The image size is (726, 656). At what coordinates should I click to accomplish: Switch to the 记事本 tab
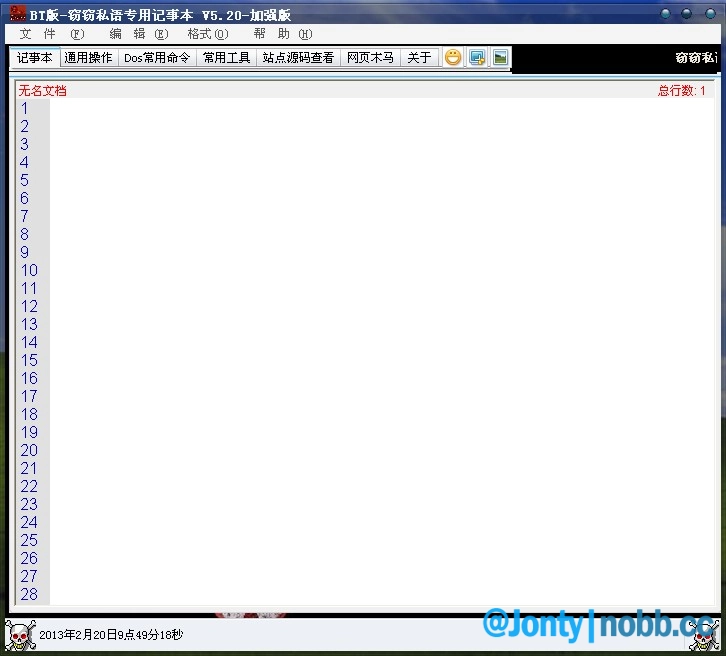35,58
